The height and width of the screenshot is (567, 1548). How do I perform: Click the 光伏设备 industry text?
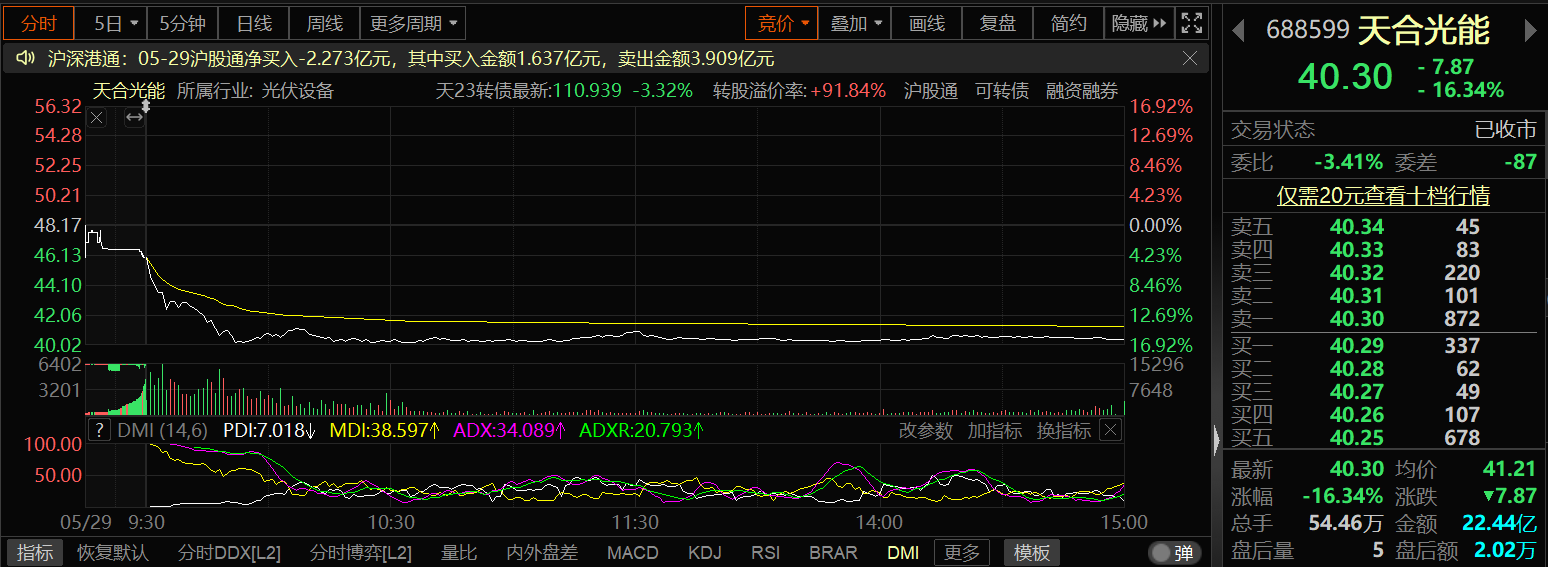click(x=298, y=91)
